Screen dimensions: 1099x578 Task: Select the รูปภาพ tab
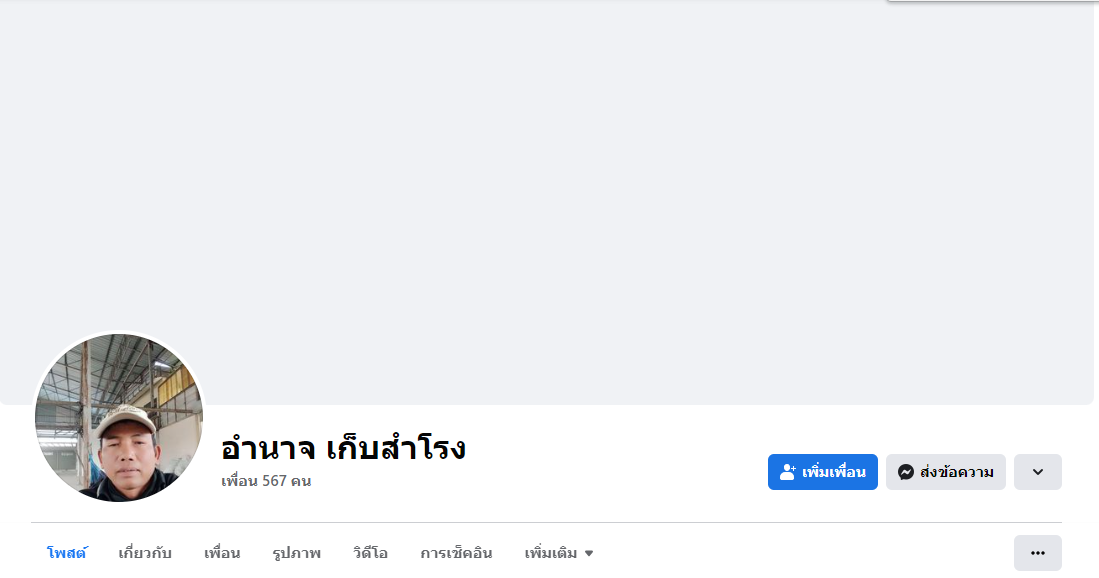(x=296, y=553)
